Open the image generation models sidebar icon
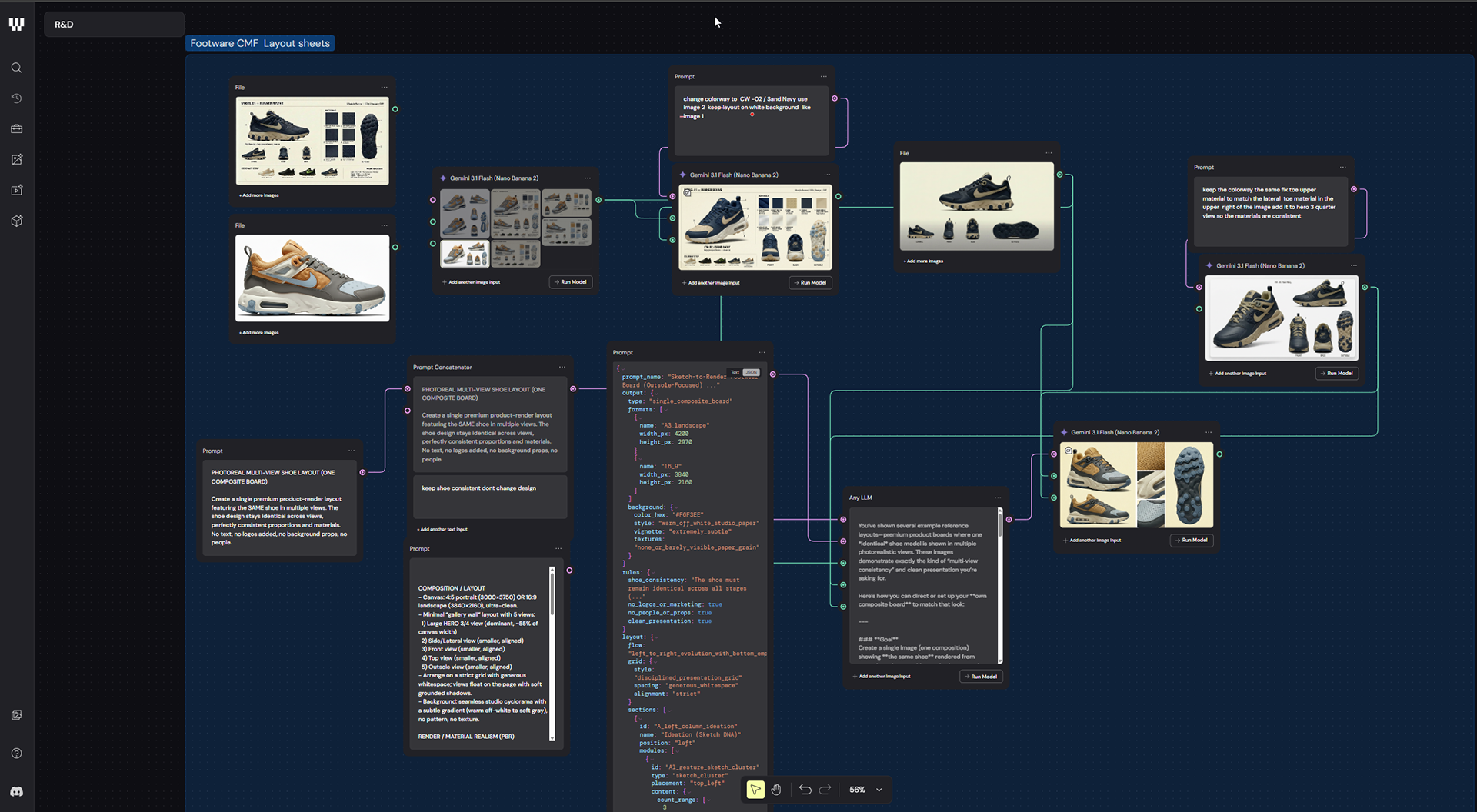The height and width of the screenshot is (812, 1477). 16,159
